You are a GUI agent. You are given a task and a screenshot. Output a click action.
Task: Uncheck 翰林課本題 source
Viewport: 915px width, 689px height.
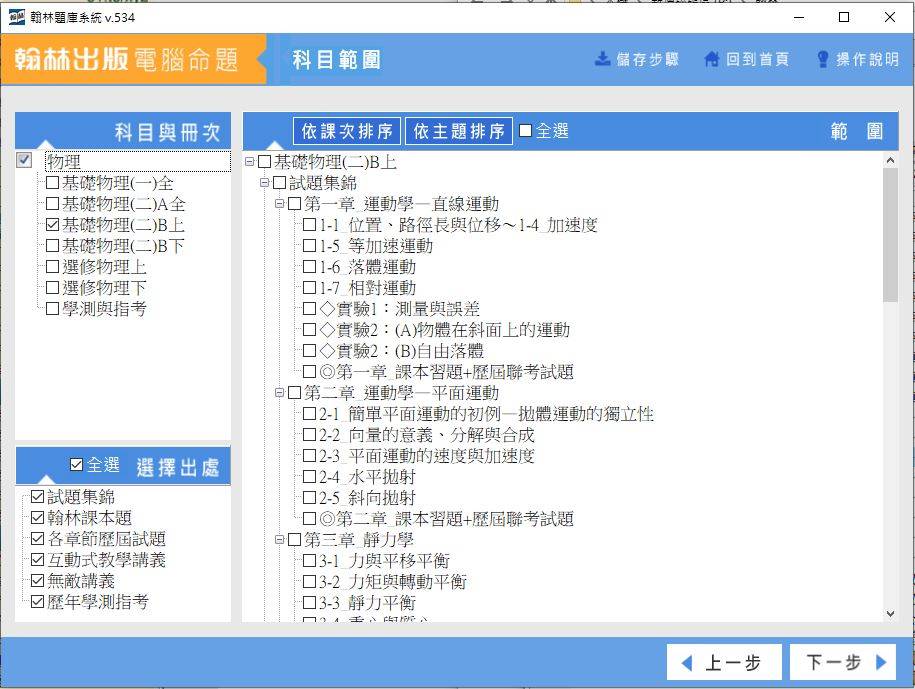[x=37, y=517]
